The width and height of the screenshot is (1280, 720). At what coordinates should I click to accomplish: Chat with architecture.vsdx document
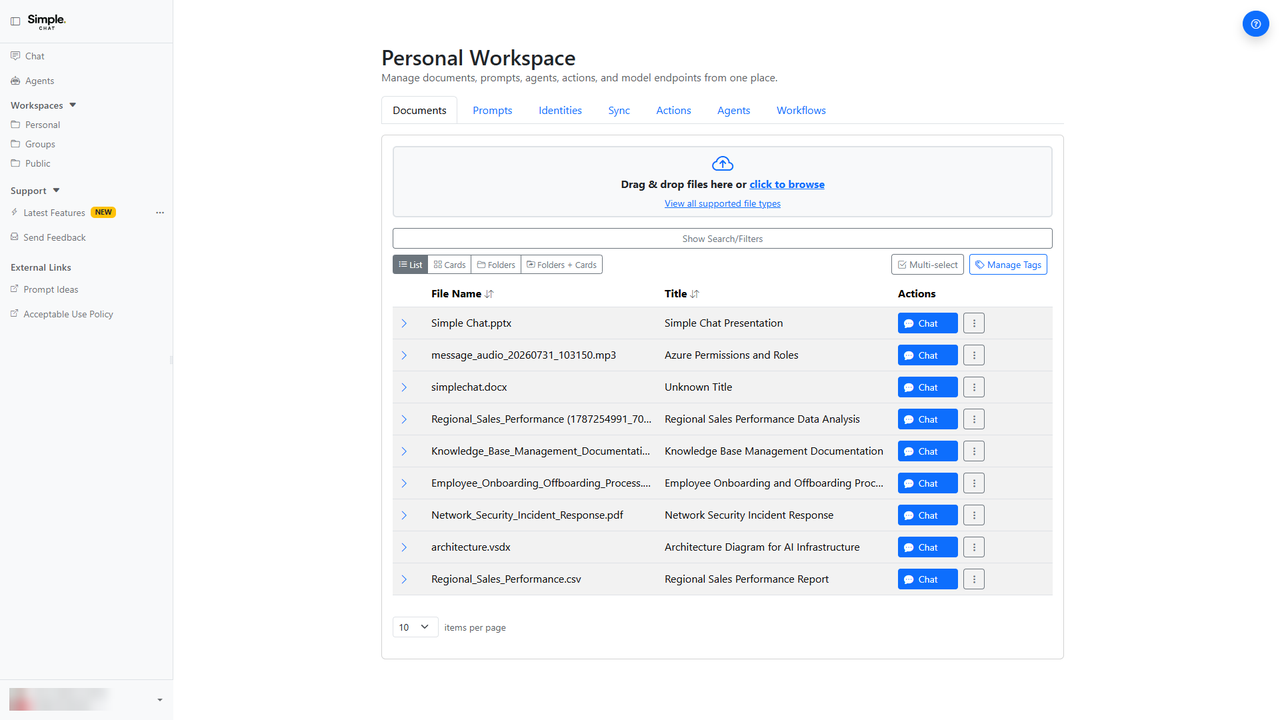coord(927,547)
